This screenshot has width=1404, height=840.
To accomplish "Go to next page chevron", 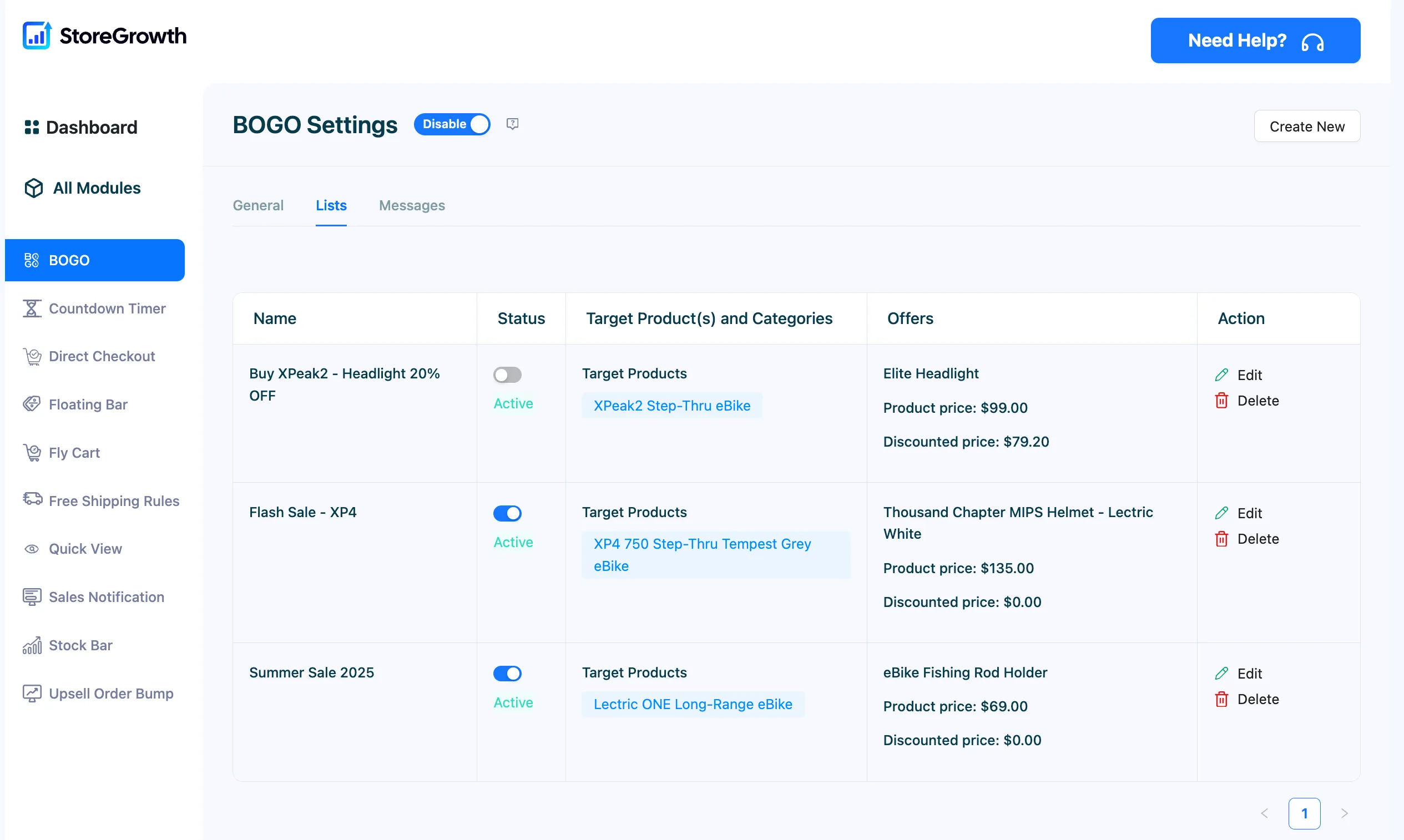I will pyautogui.click(x=1344, y=813).
